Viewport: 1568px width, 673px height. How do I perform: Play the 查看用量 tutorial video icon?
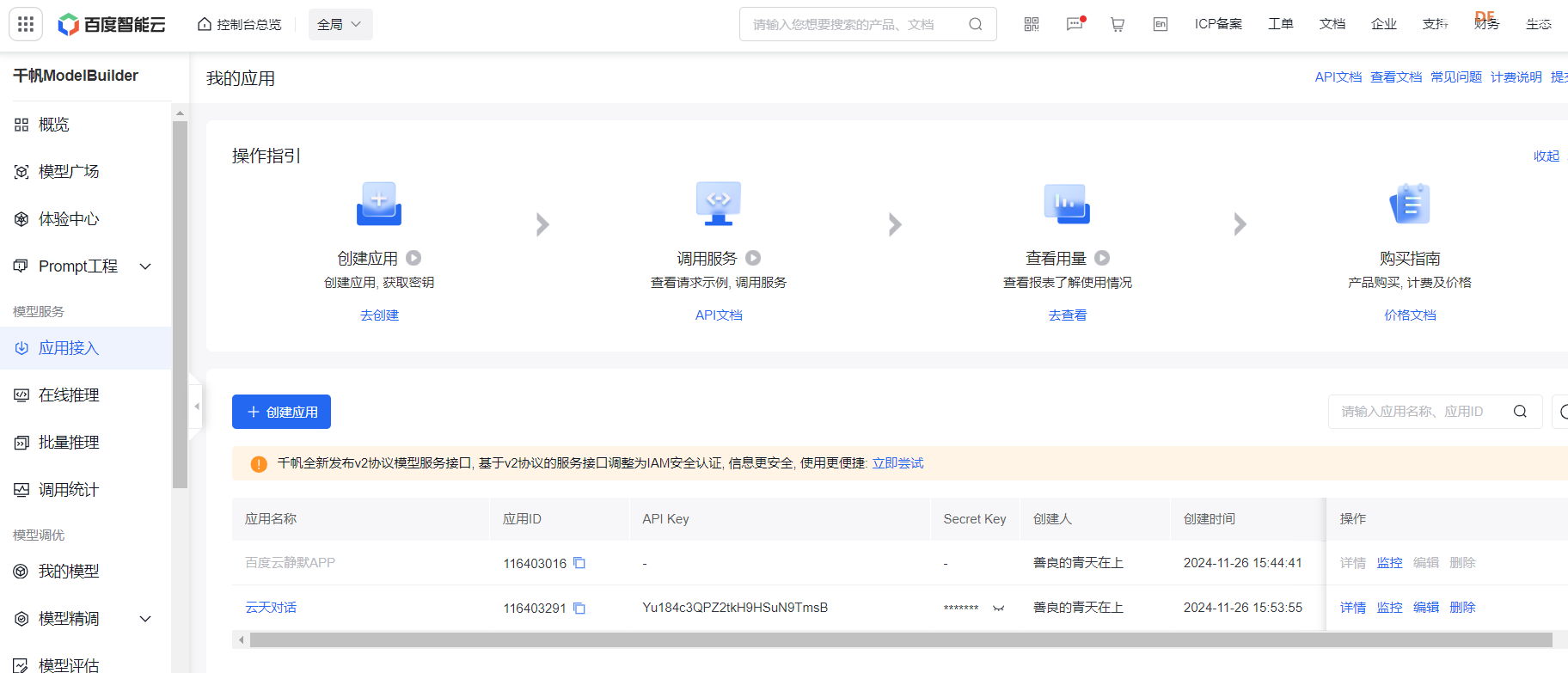coord(1102,258)
